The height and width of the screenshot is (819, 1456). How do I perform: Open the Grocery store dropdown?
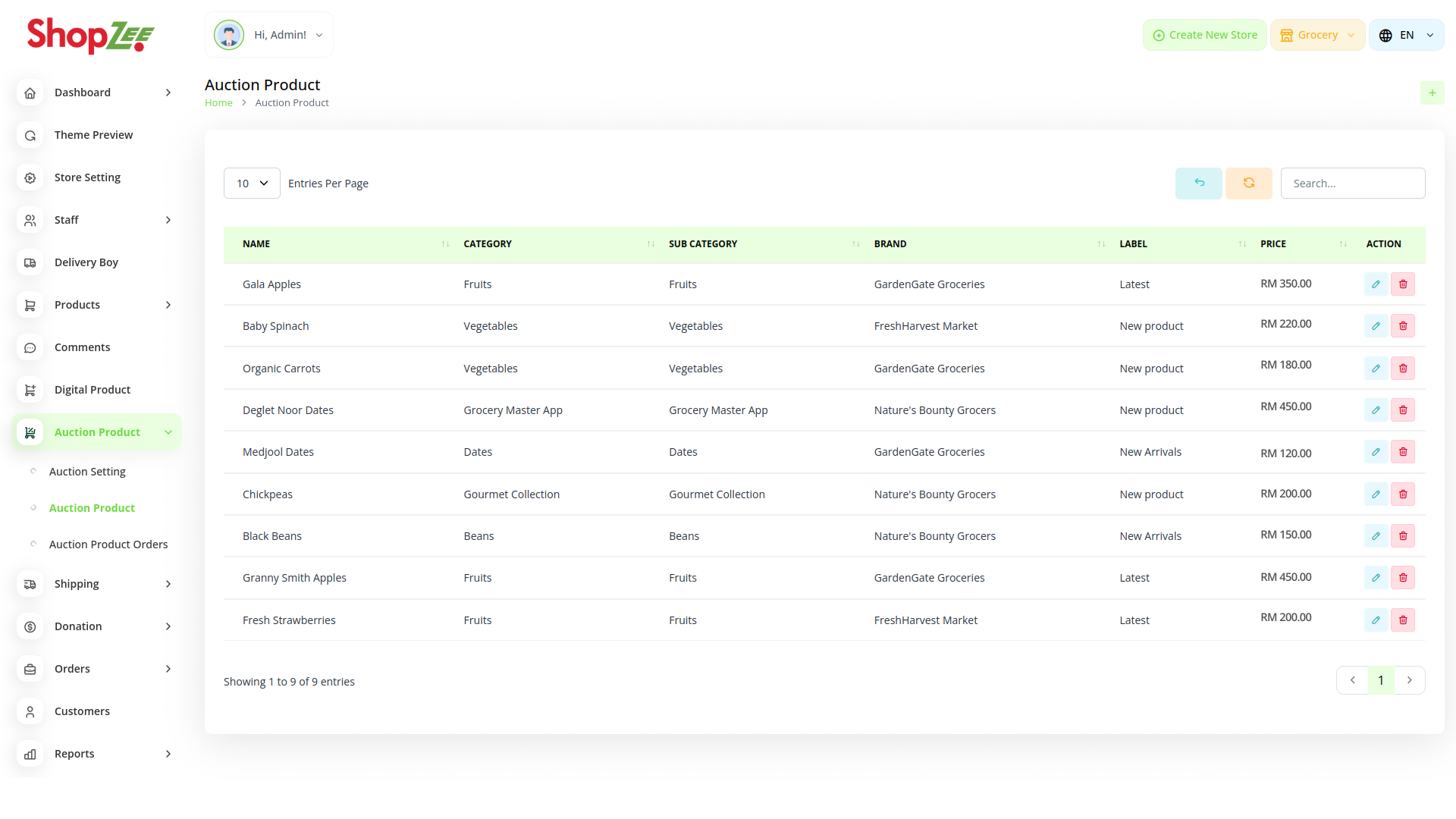coord(1317,35)
